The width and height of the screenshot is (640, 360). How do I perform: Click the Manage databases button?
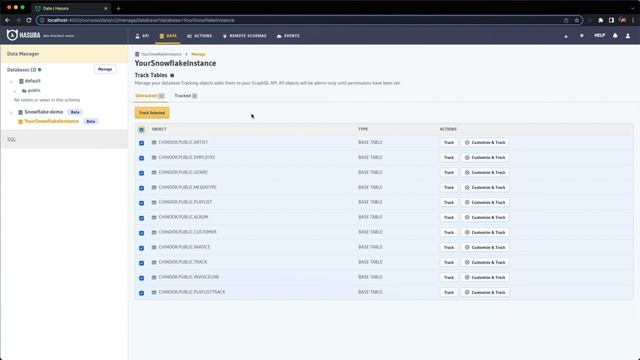point(105,69)
